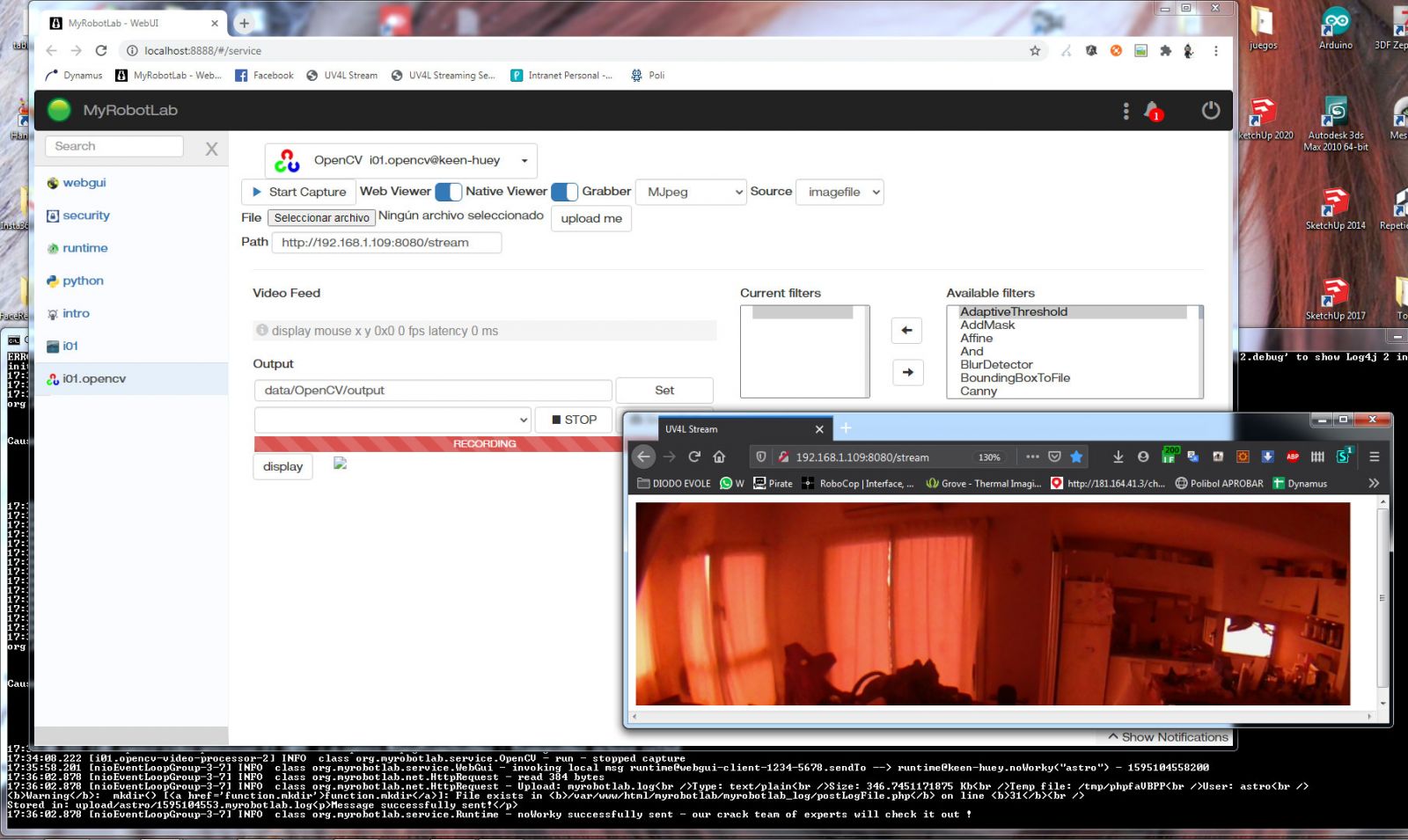Open Chrome three-dot menu

[x=1215, y=51]
